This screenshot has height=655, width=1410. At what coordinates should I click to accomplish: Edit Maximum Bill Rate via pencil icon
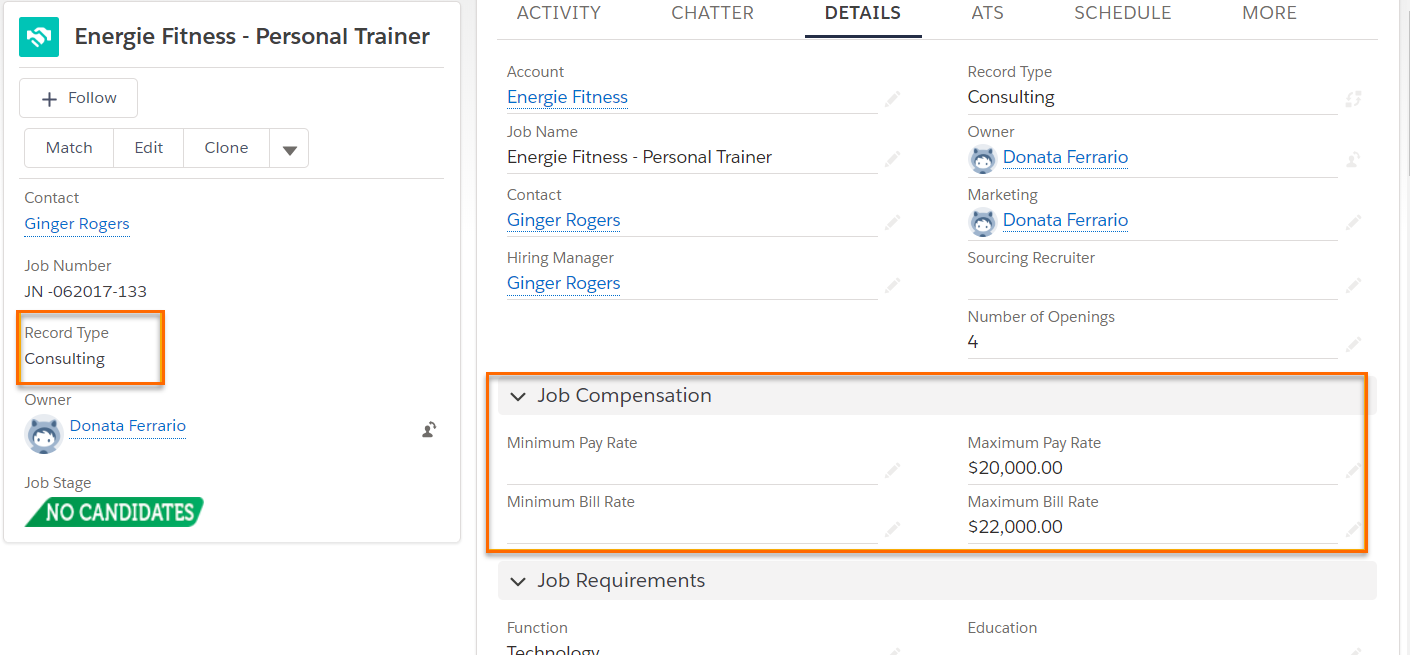[x=1354, y=528]
